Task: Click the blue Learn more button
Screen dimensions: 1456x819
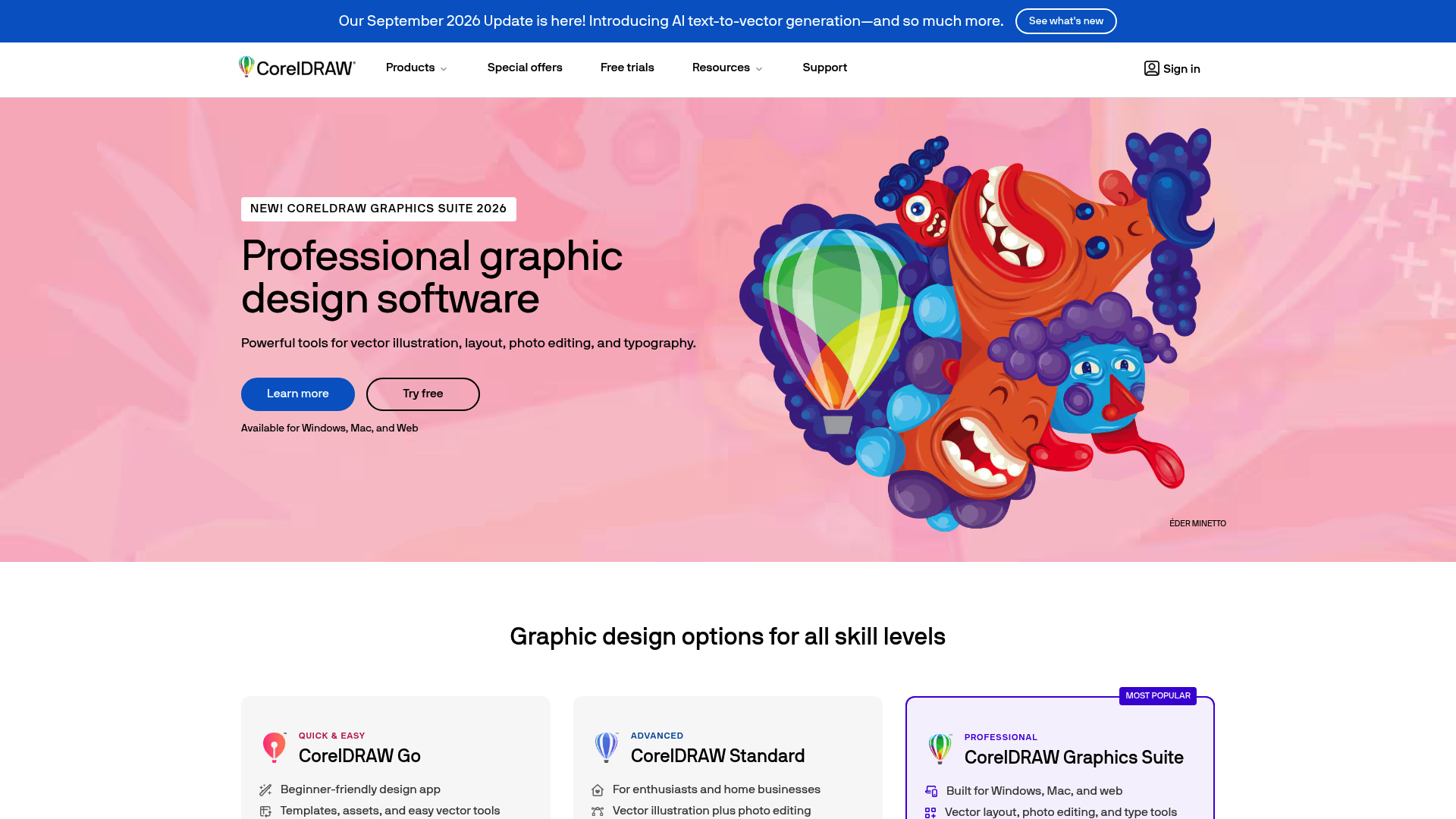Action: [x=298, y=394]
